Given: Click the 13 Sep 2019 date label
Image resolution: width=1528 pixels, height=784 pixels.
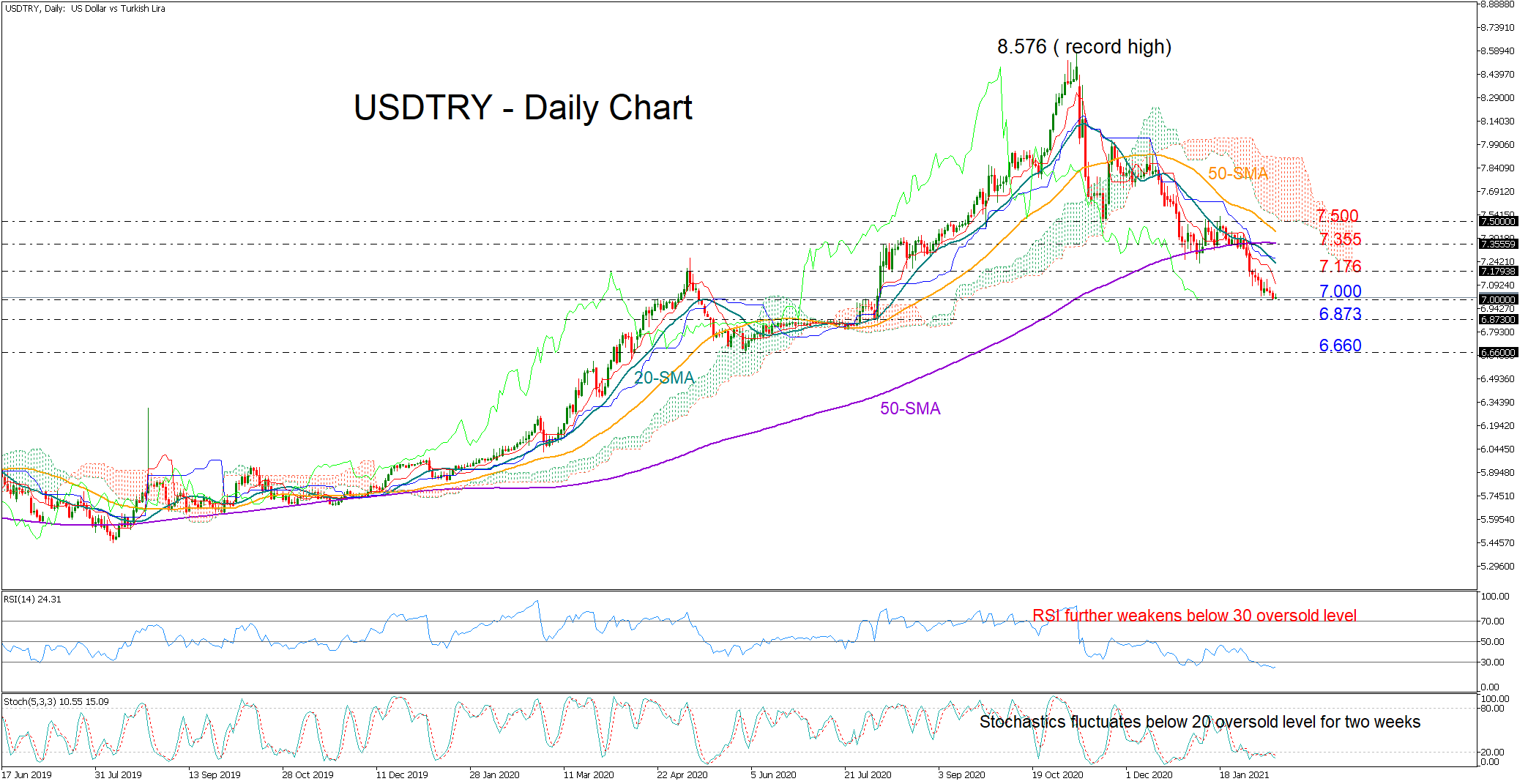Looking at the screenshot, I should [215, 774].
